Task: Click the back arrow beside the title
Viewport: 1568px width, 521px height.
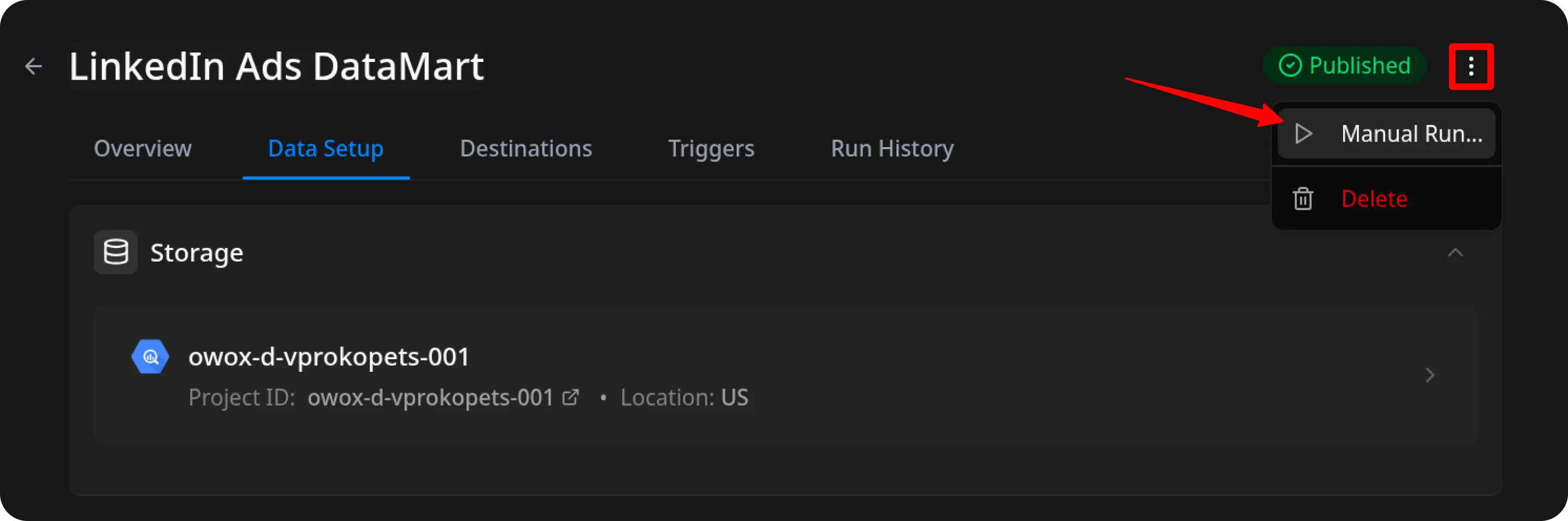Action: [x=33, y=66]
